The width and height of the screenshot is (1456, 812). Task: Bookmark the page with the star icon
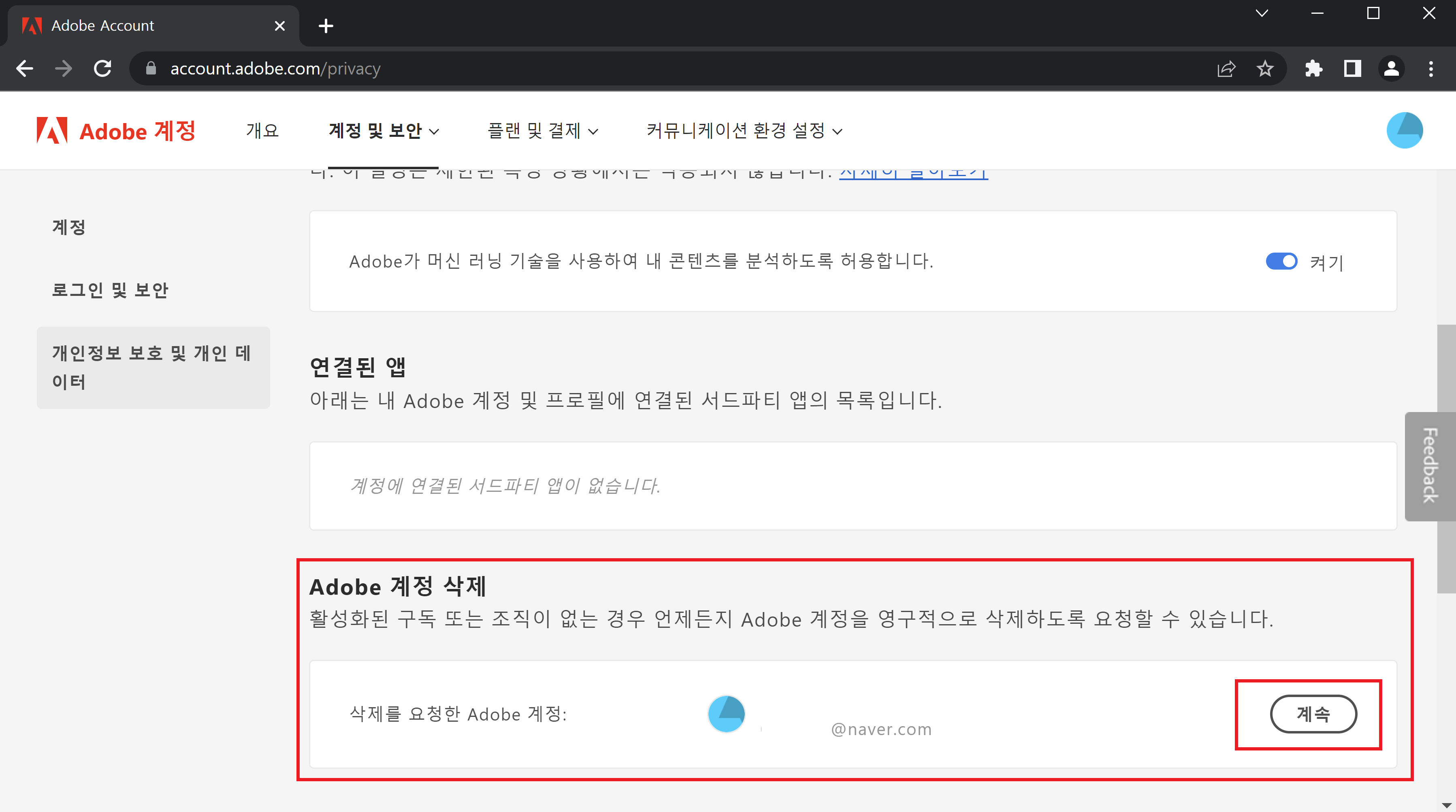click(1264, 68)
